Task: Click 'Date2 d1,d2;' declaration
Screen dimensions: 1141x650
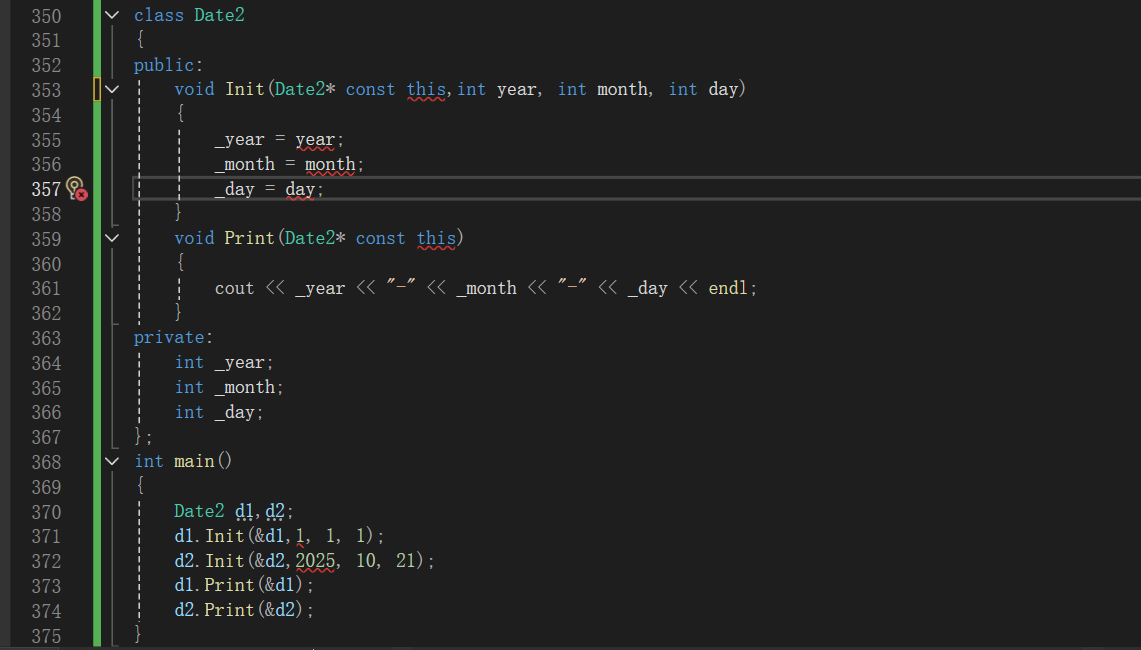Action: click(x=234, y=511)
